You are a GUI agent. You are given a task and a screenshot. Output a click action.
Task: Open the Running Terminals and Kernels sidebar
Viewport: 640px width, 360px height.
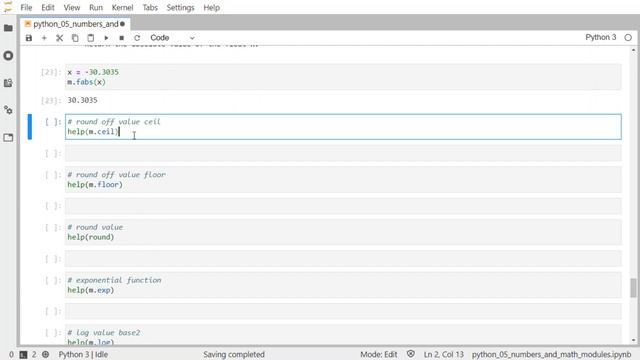click(8, 56)
